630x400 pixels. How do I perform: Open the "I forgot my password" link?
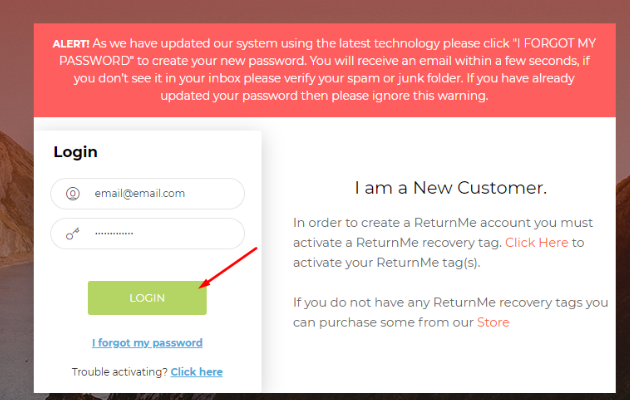(147, 343)
